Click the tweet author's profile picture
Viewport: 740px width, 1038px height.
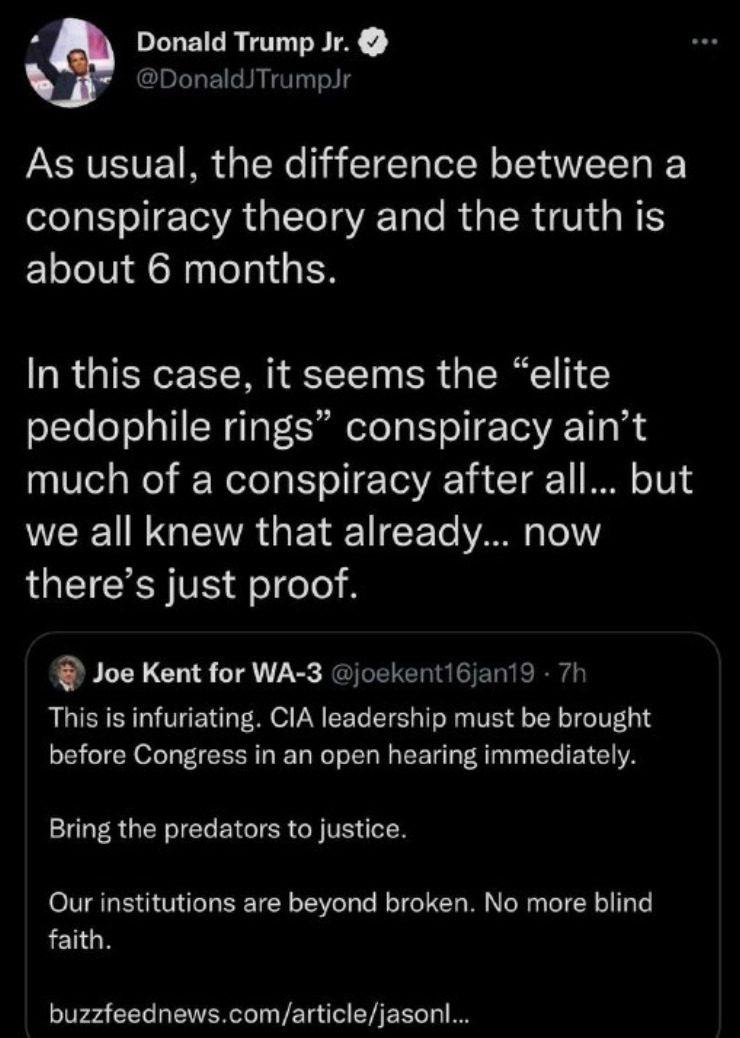(x=69, y=62)
